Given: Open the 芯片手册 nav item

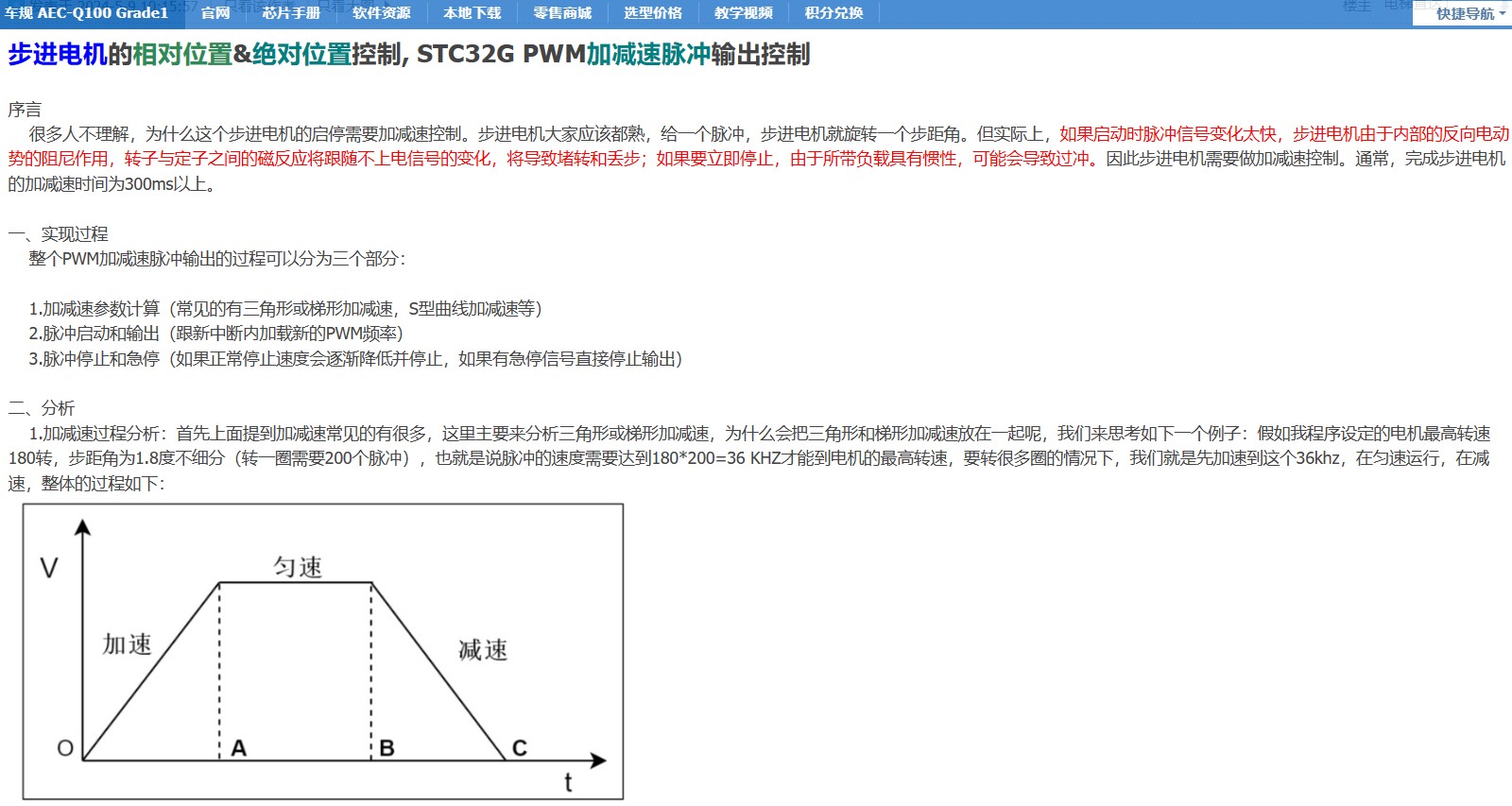Looking at the screenshot, I should click(x=291, y=13).
